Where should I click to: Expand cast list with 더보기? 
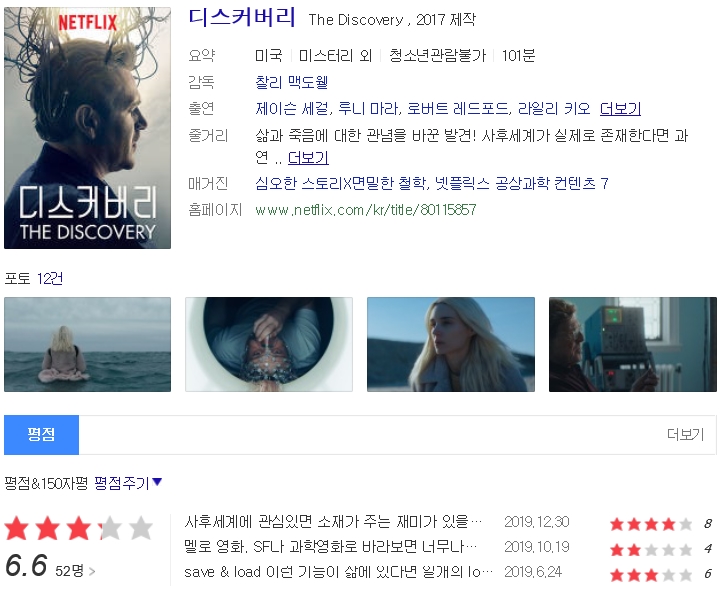pyautogui.click(x=620, y=108)
